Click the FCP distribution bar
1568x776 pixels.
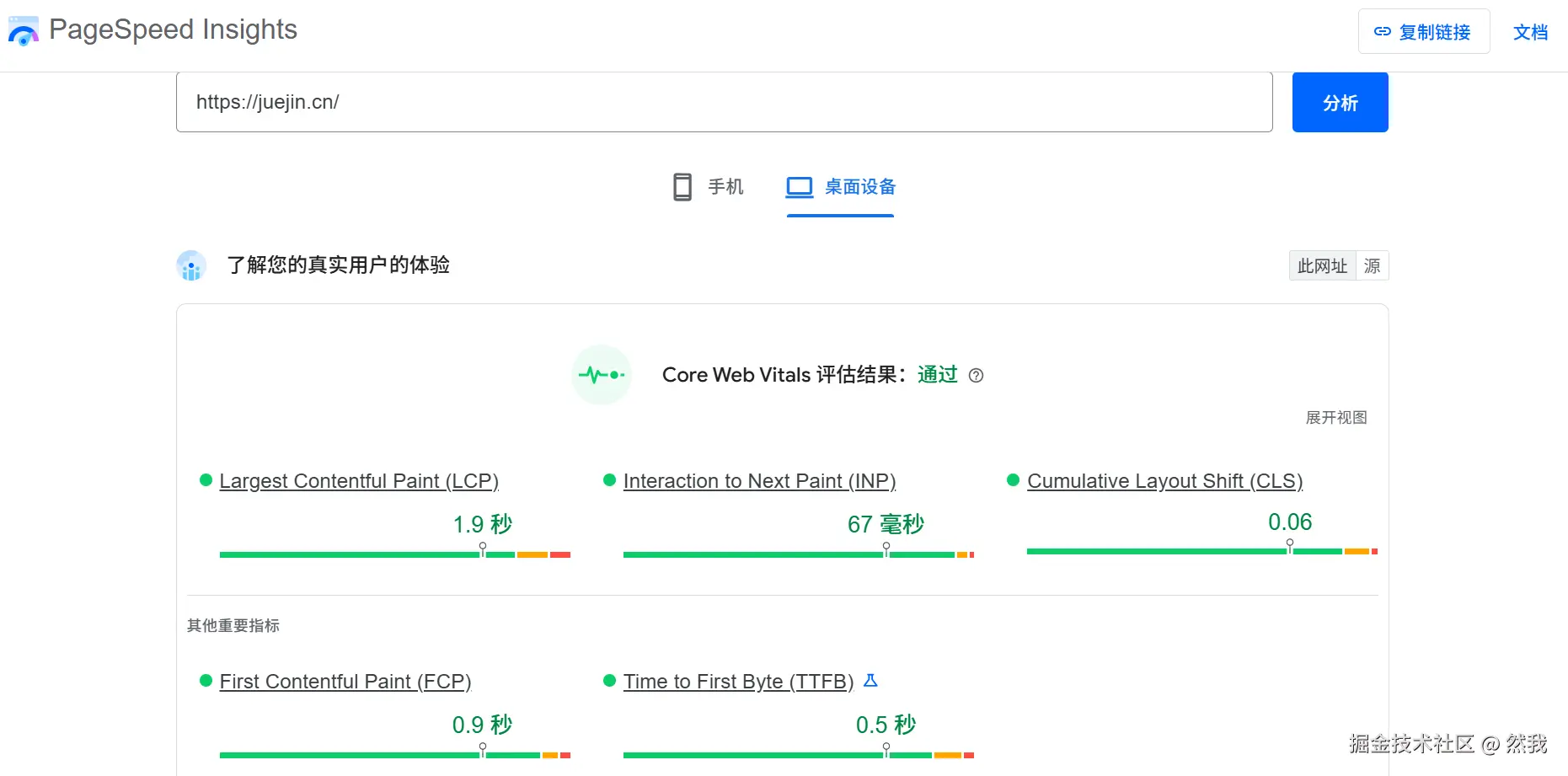click(x=395, y=755)
